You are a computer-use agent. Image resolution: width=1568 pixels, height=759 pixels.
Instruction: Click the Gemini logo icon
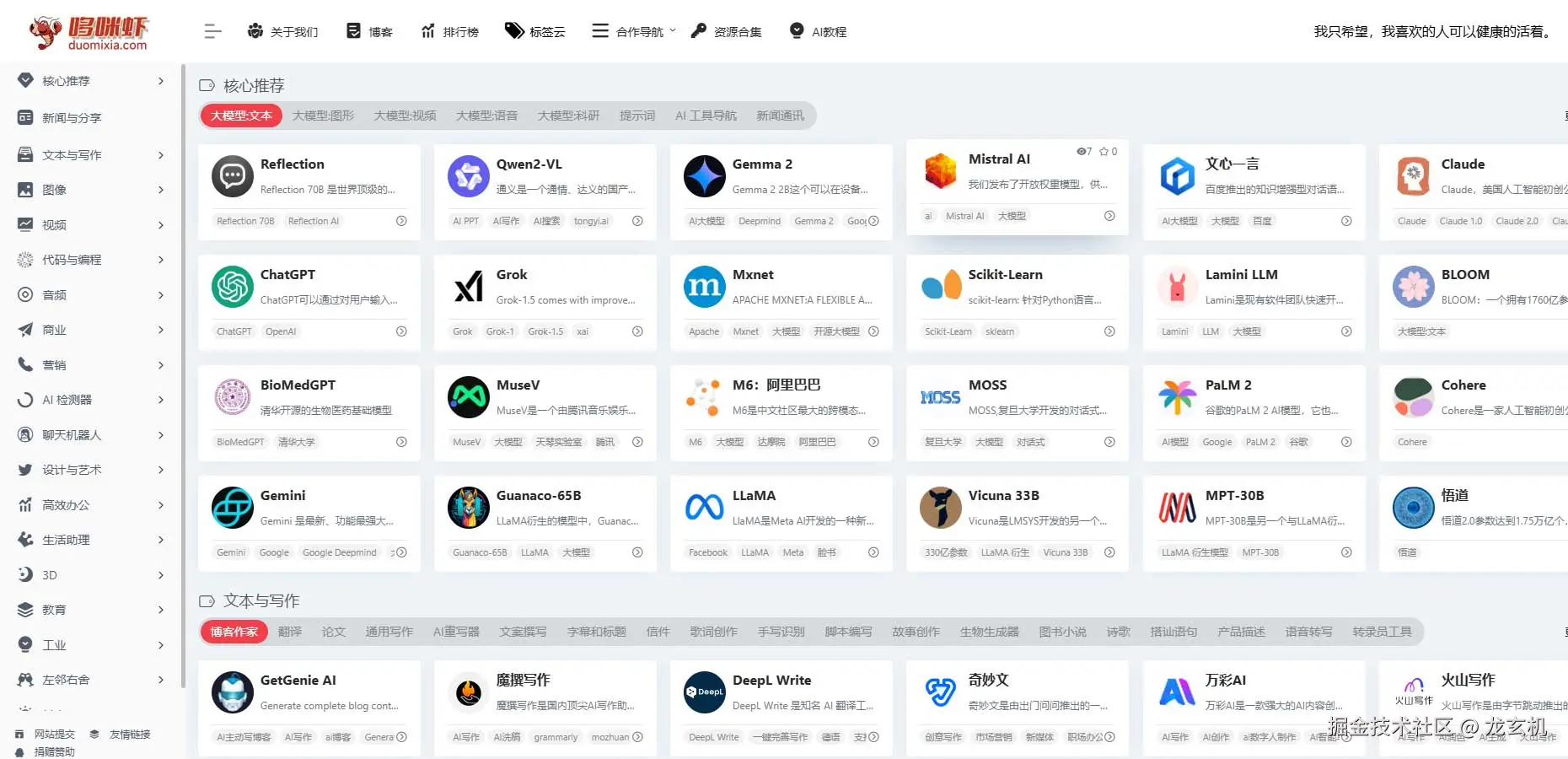(233, 508)
